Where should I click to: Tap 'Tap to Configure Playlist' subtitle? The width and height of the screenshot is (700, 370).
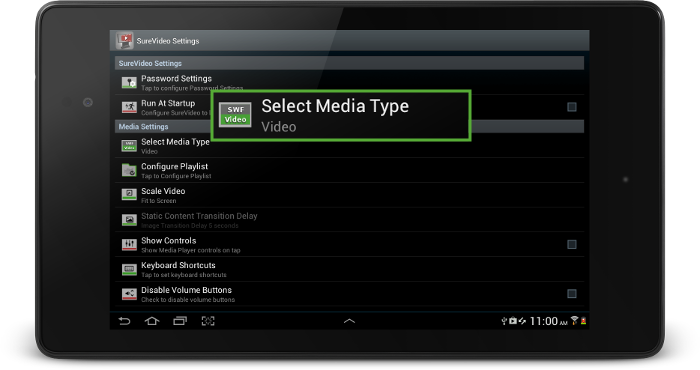pyautogui.click(x=176, y=176)
